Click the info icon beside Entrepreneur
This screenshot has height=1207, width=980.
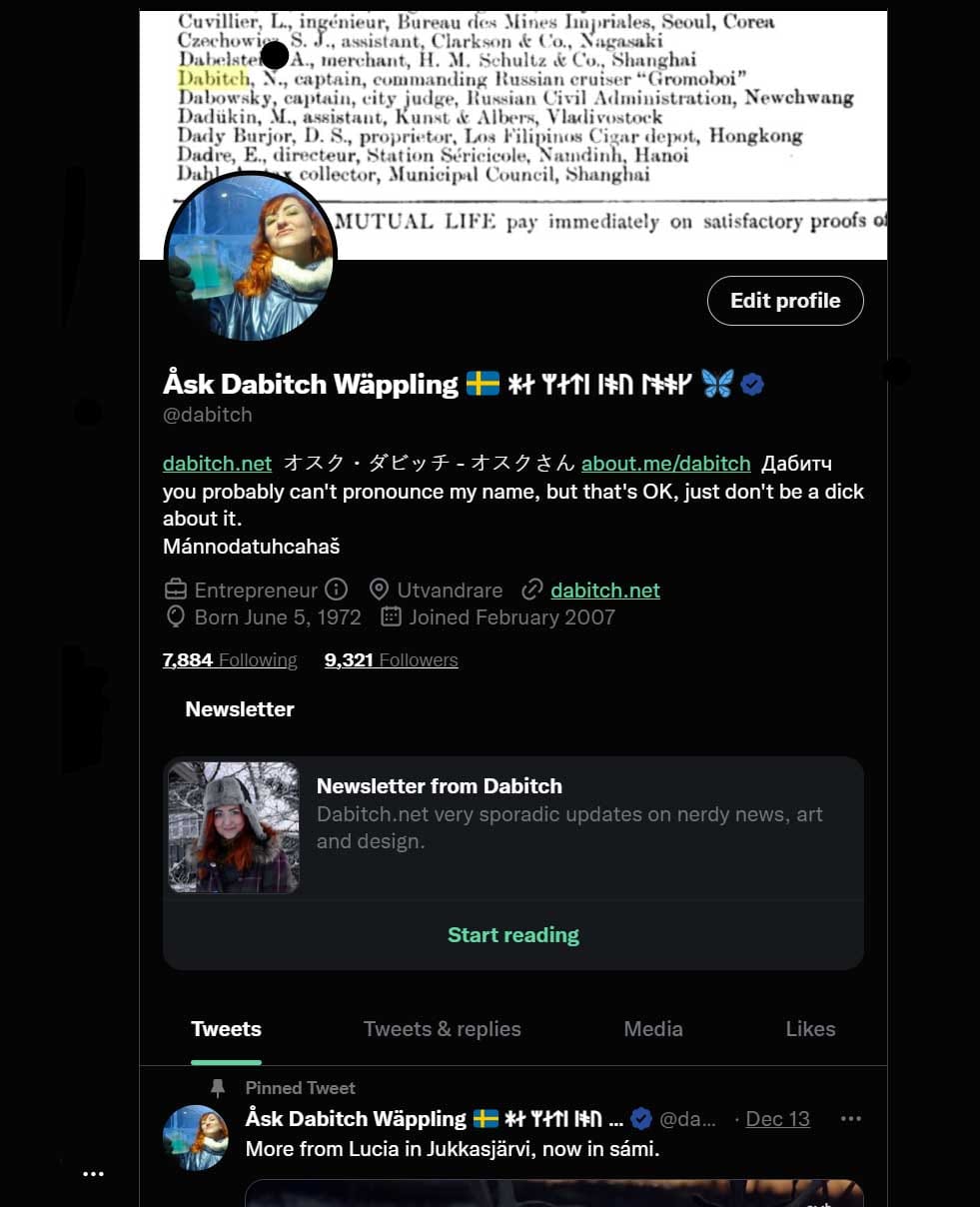(x=337, y=590)
